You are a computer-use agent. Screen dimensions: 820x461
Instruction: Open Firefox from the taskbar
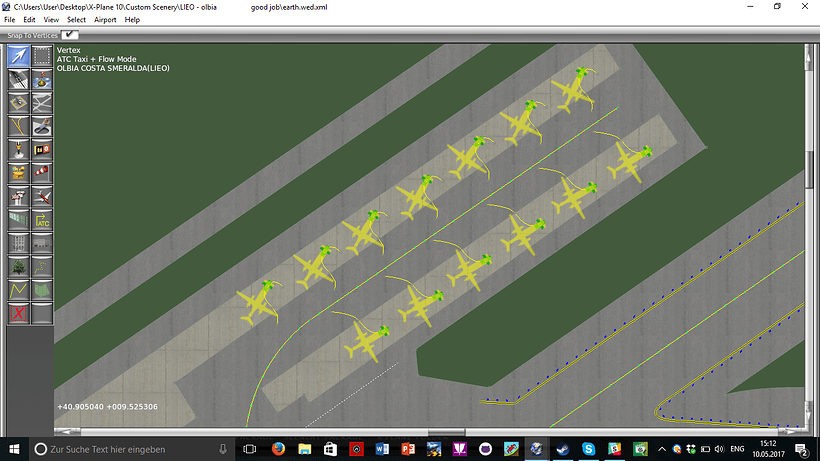pos(278,449)
